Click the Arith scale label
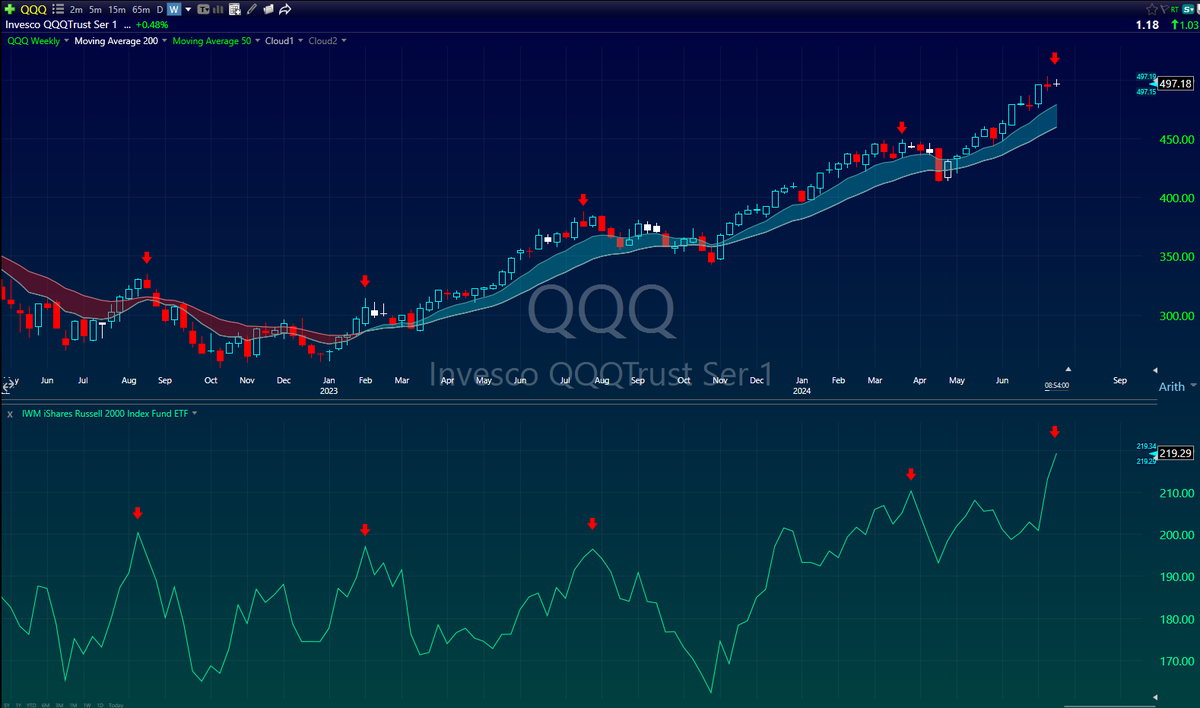This screenshot has height=708, width=1200. 1171,386
